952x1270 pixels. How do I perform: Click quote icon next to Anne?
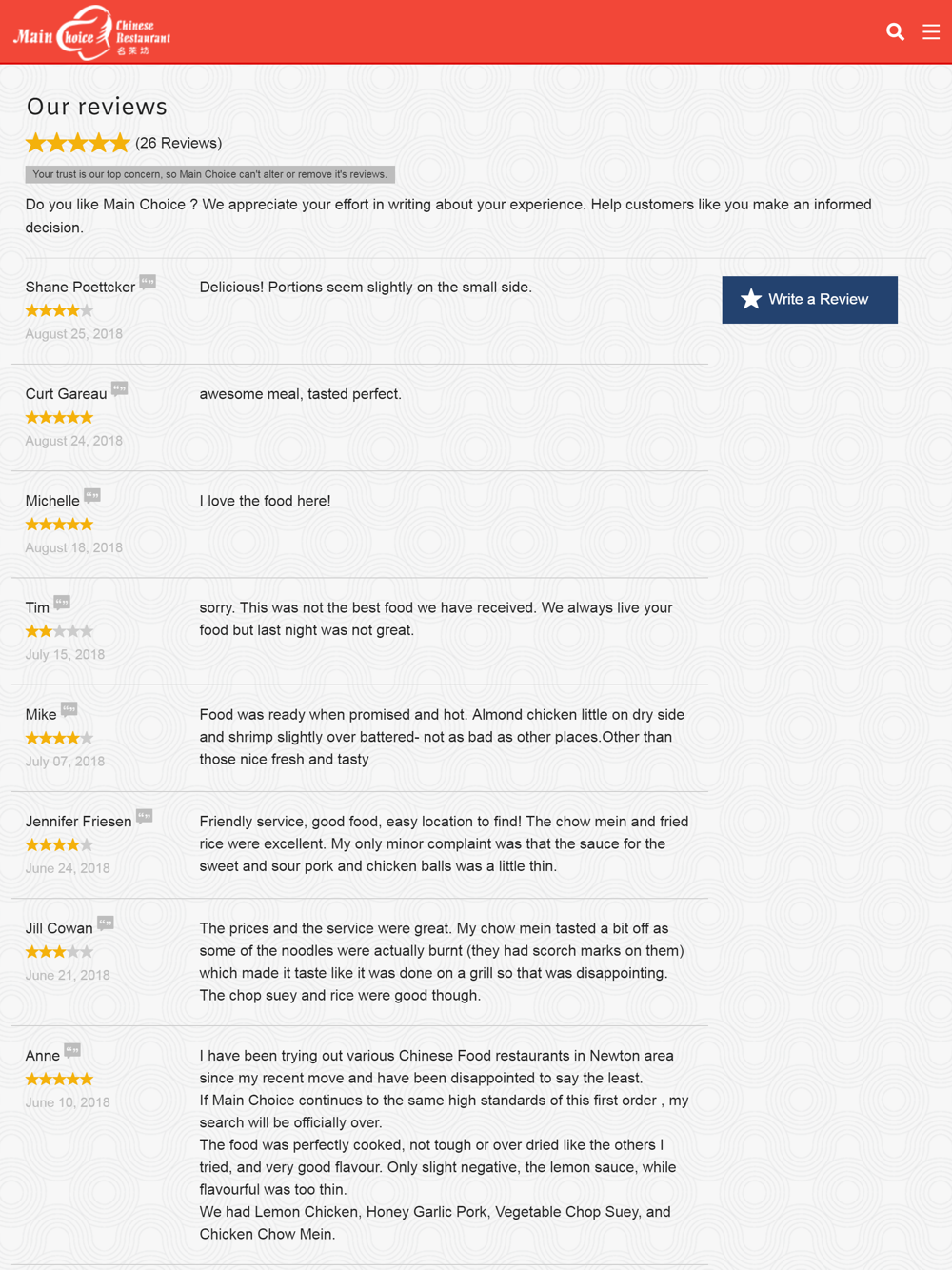pos(72,1050)
